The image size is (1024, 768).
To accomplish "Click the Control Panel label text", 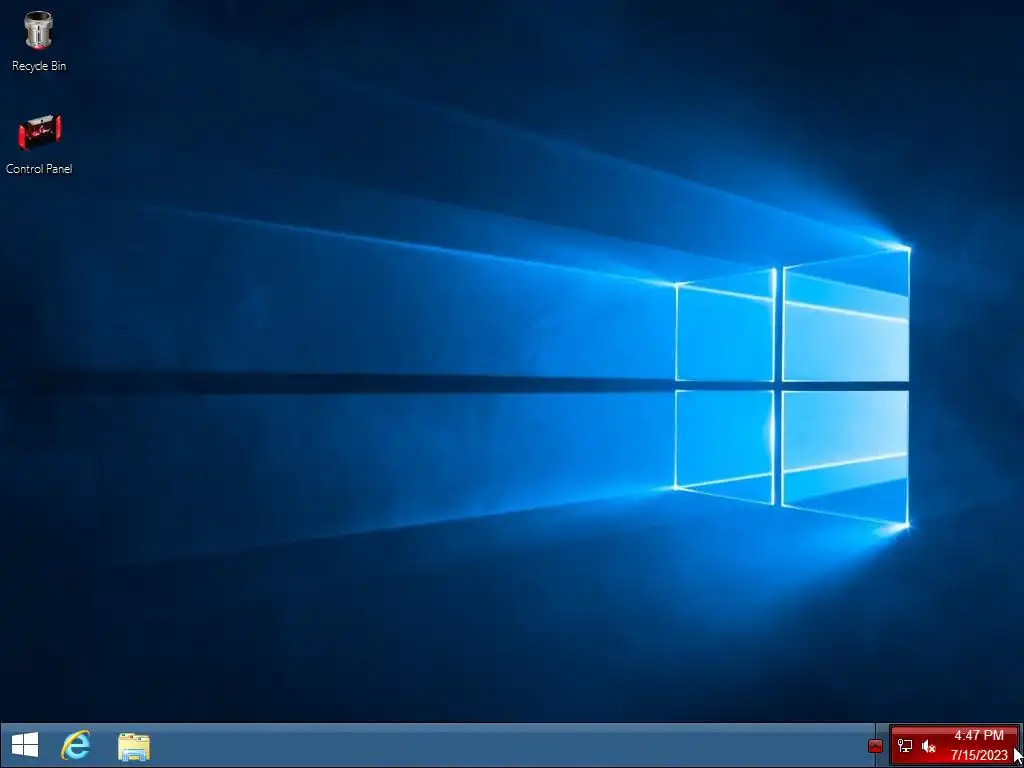I will click(x=39, y=169).
